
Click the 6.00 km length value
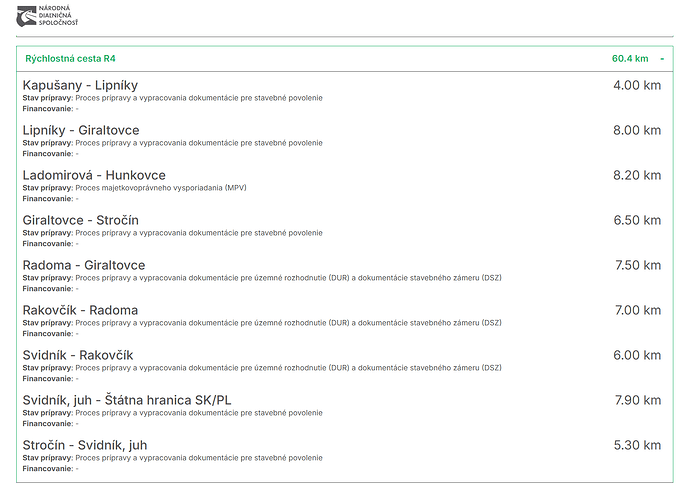pos(637,355)
